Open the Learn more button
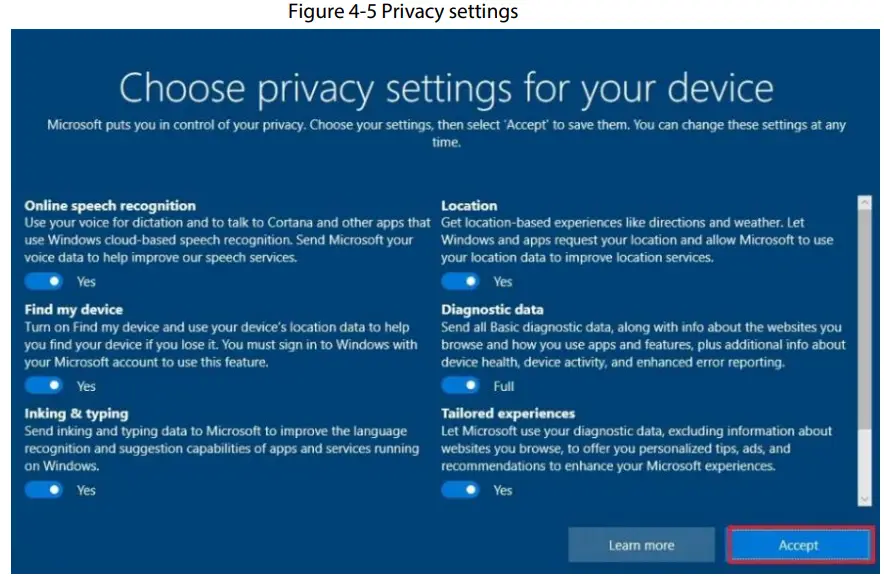 (641, 545)
